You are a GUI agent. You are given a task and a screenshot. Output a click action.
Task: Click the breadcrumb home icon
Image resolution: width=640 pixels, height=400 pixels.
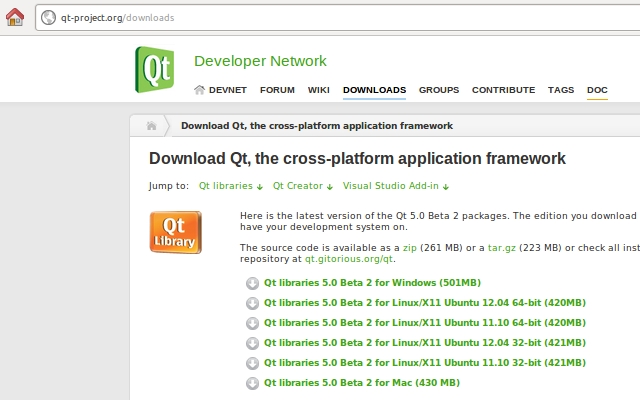[151, 126]
